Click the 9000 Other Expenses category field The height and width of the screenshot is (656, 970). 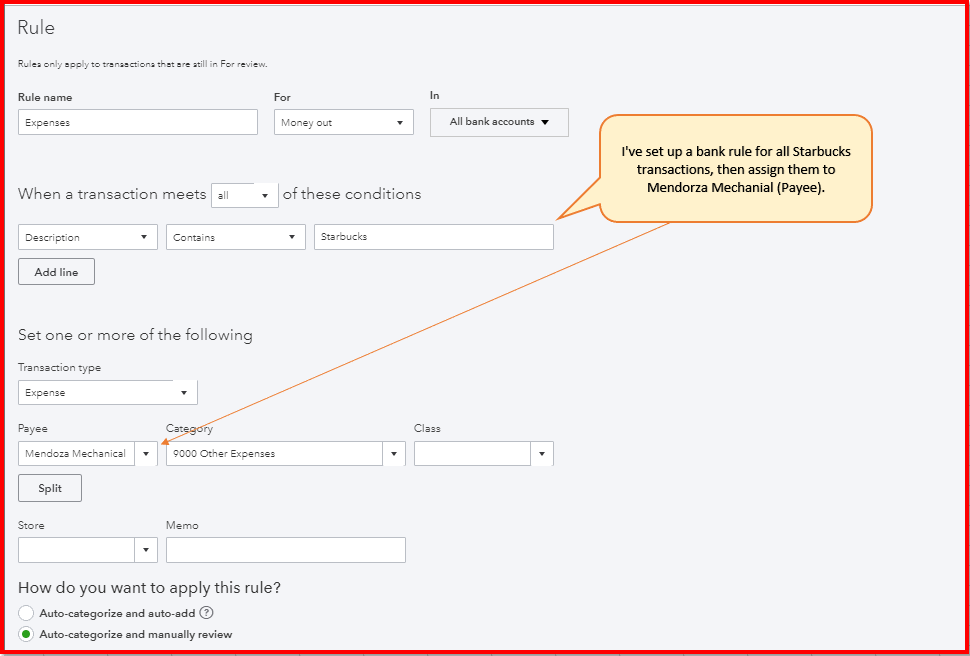coord(274,454)
